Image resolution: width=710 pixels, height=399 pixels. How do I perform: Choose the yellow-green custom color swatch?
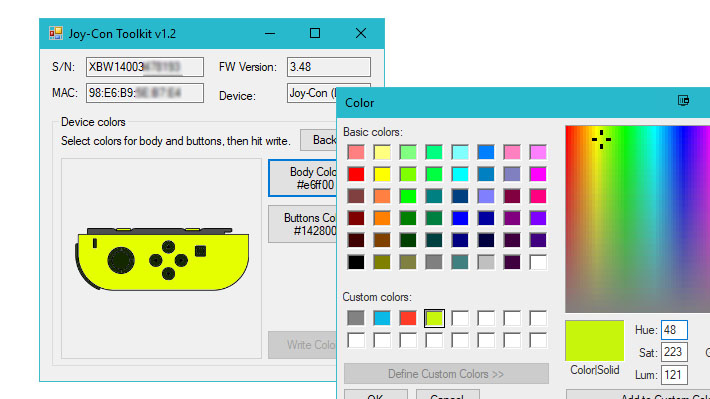click(434, 318)
